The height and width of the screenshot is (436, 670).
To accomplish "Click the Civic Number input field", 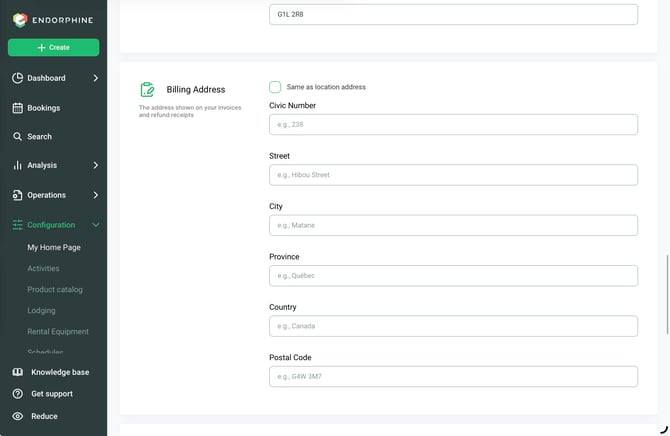I will click(x=453, y=124).
